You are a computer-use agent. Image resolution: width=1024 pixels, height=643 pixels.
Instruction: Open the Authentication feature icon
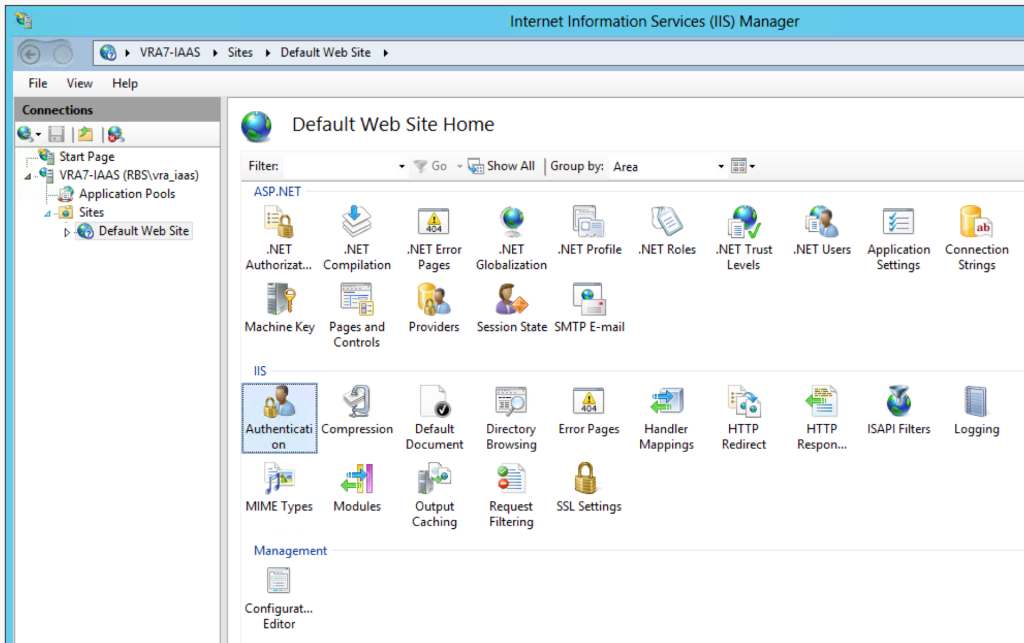(x=279, y=410)
